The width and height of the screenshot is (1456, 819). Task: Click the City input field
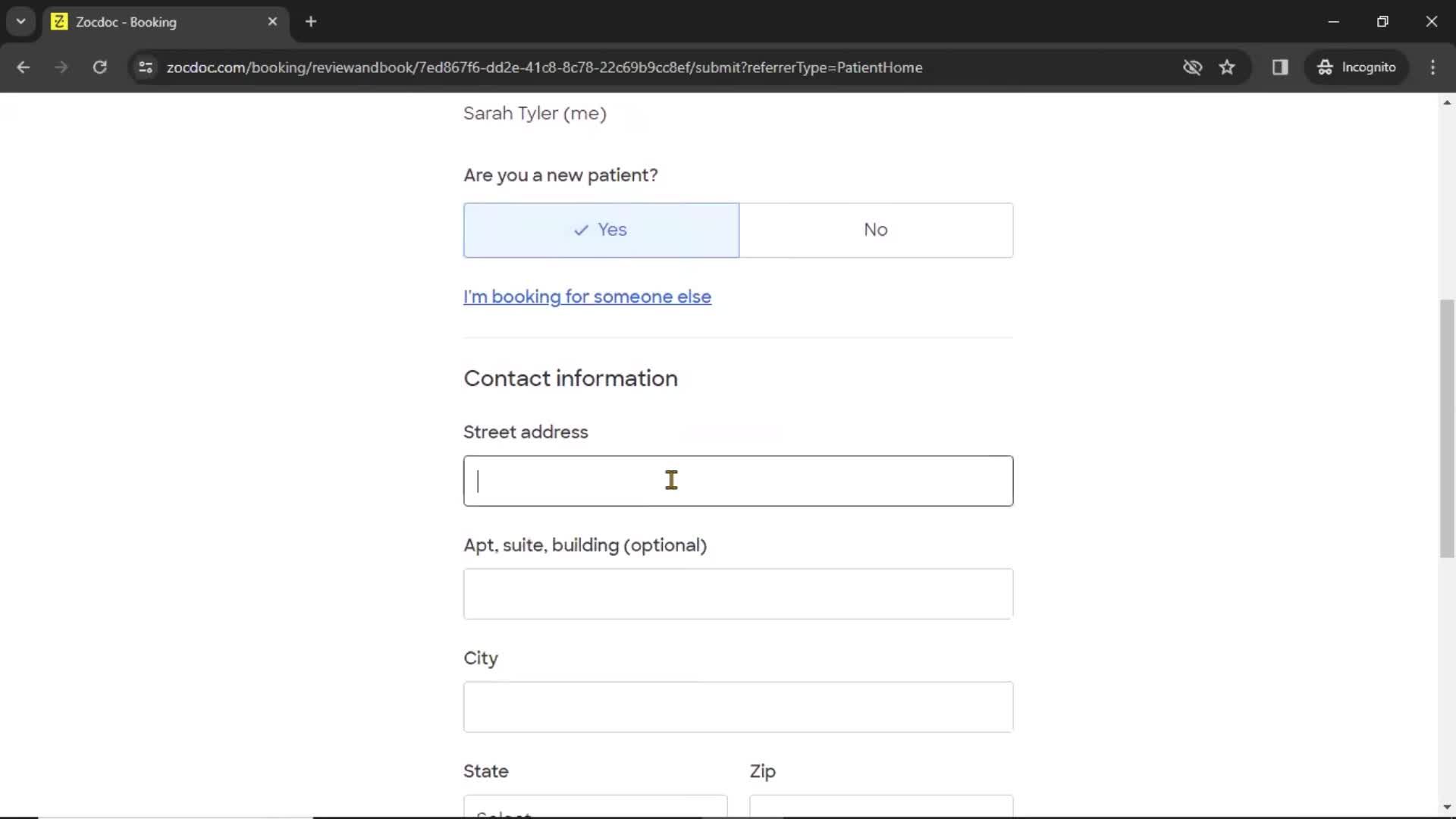[738, 707]
